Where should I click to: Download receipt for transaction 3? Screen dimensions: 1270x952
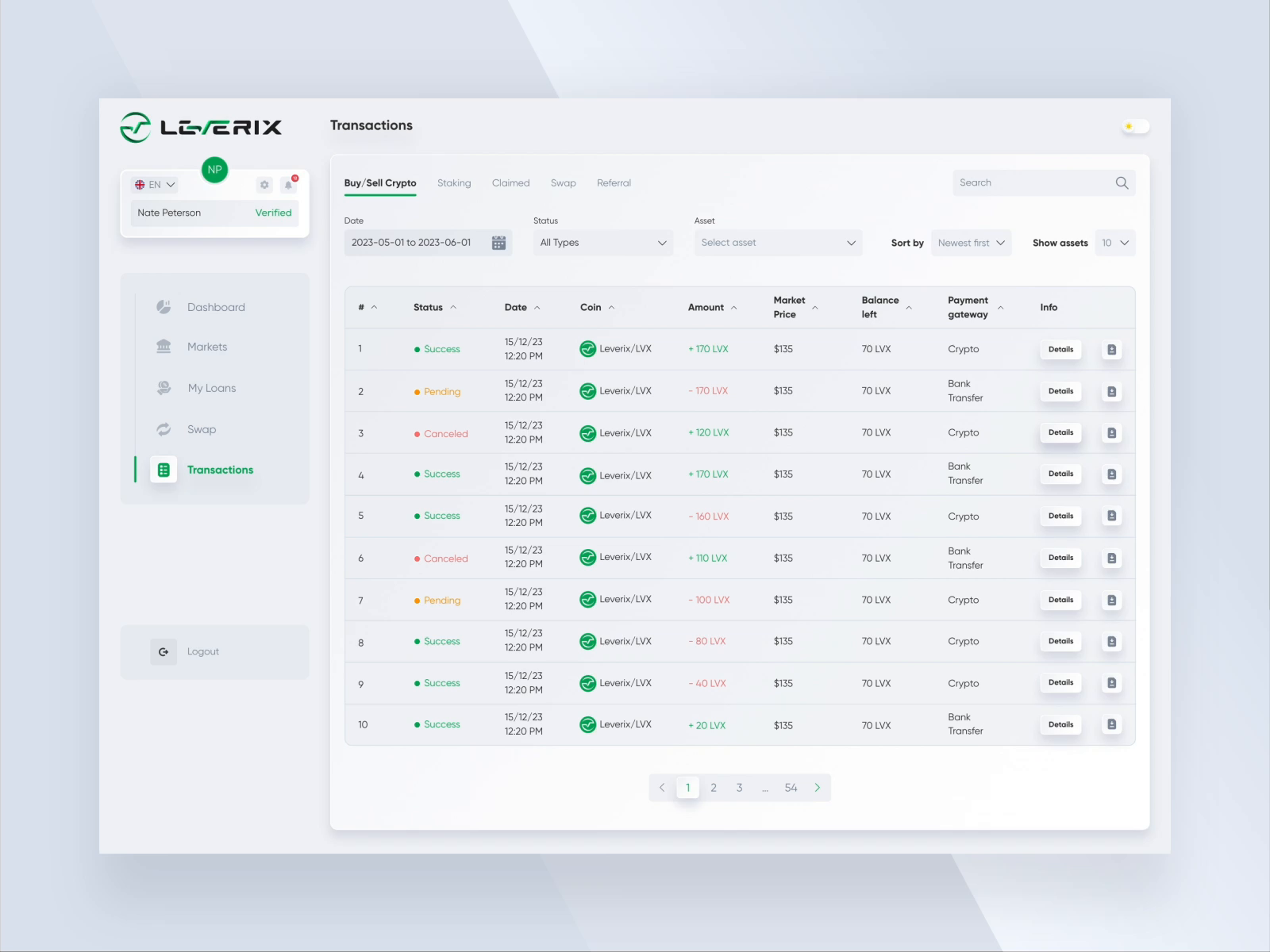[x=1112, y=433]
